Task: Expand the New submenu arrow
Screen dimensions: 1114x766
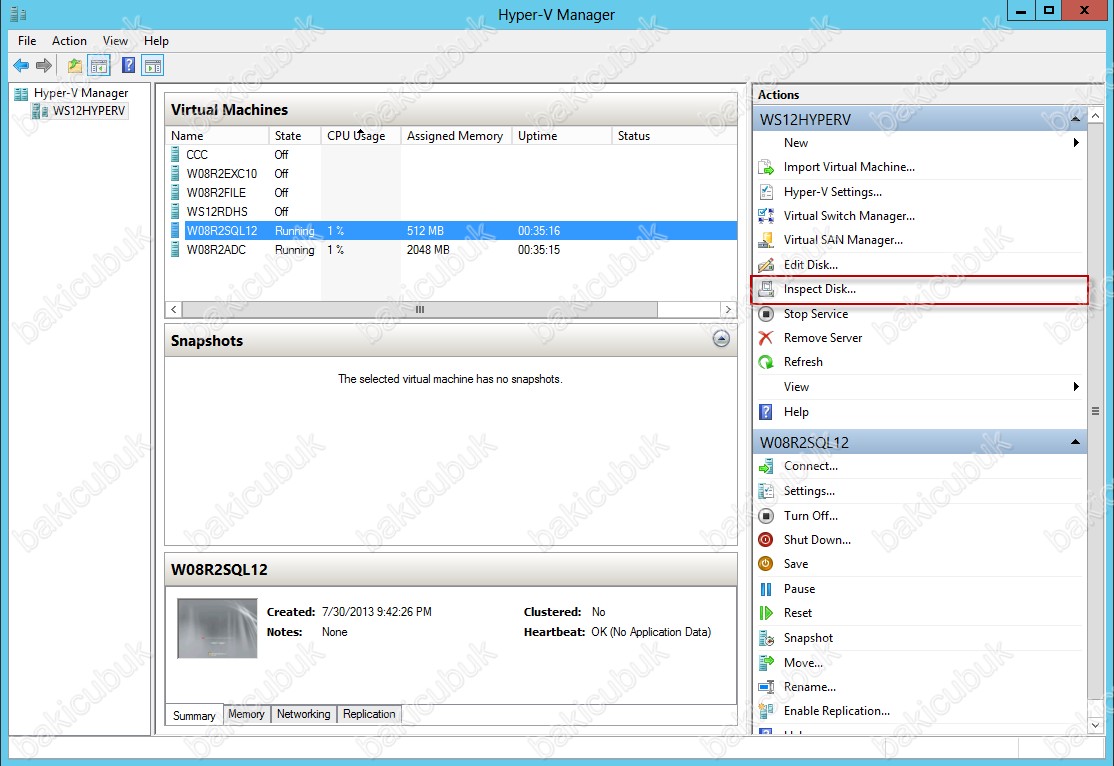Action: click(x=1076, y=143)
